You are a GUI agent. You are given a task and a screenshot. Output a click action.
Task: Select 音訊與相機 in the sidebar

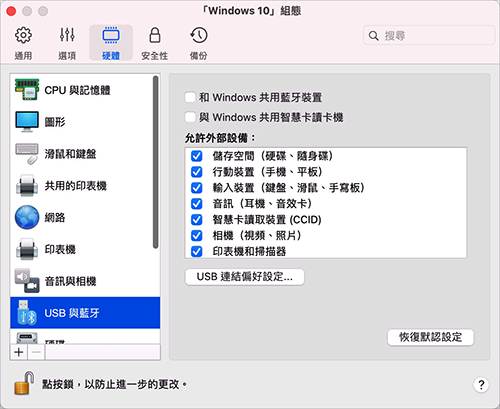(x=85, y=281)
